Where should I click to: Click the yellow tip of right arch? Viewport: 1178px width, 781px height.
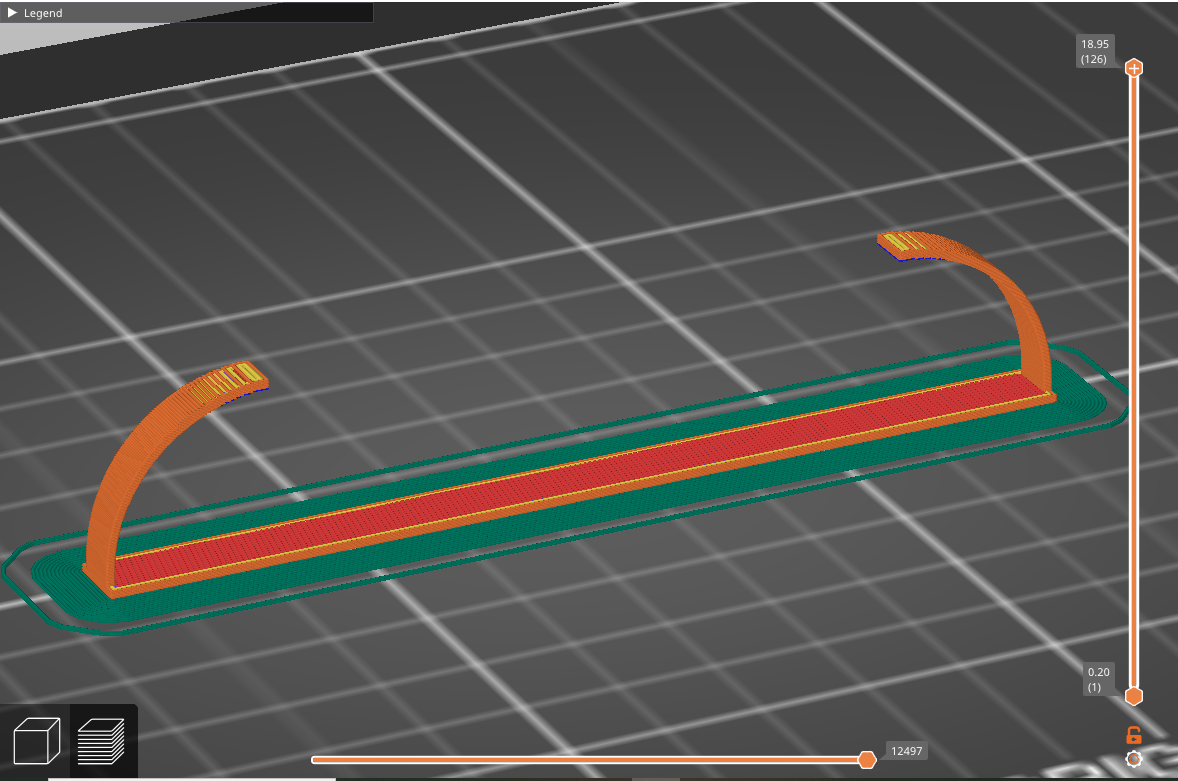pyautogui.click(x=904, y=241)
